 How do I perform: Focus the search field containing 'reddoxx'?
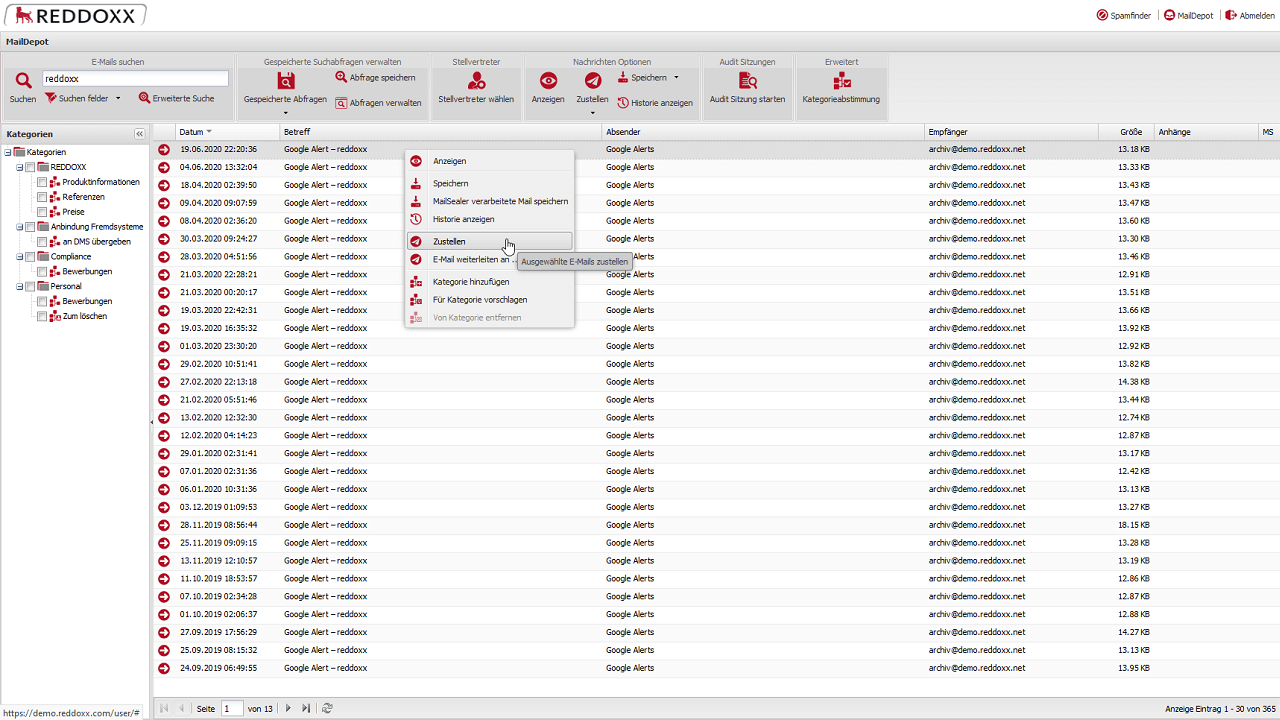click(135, 78)
